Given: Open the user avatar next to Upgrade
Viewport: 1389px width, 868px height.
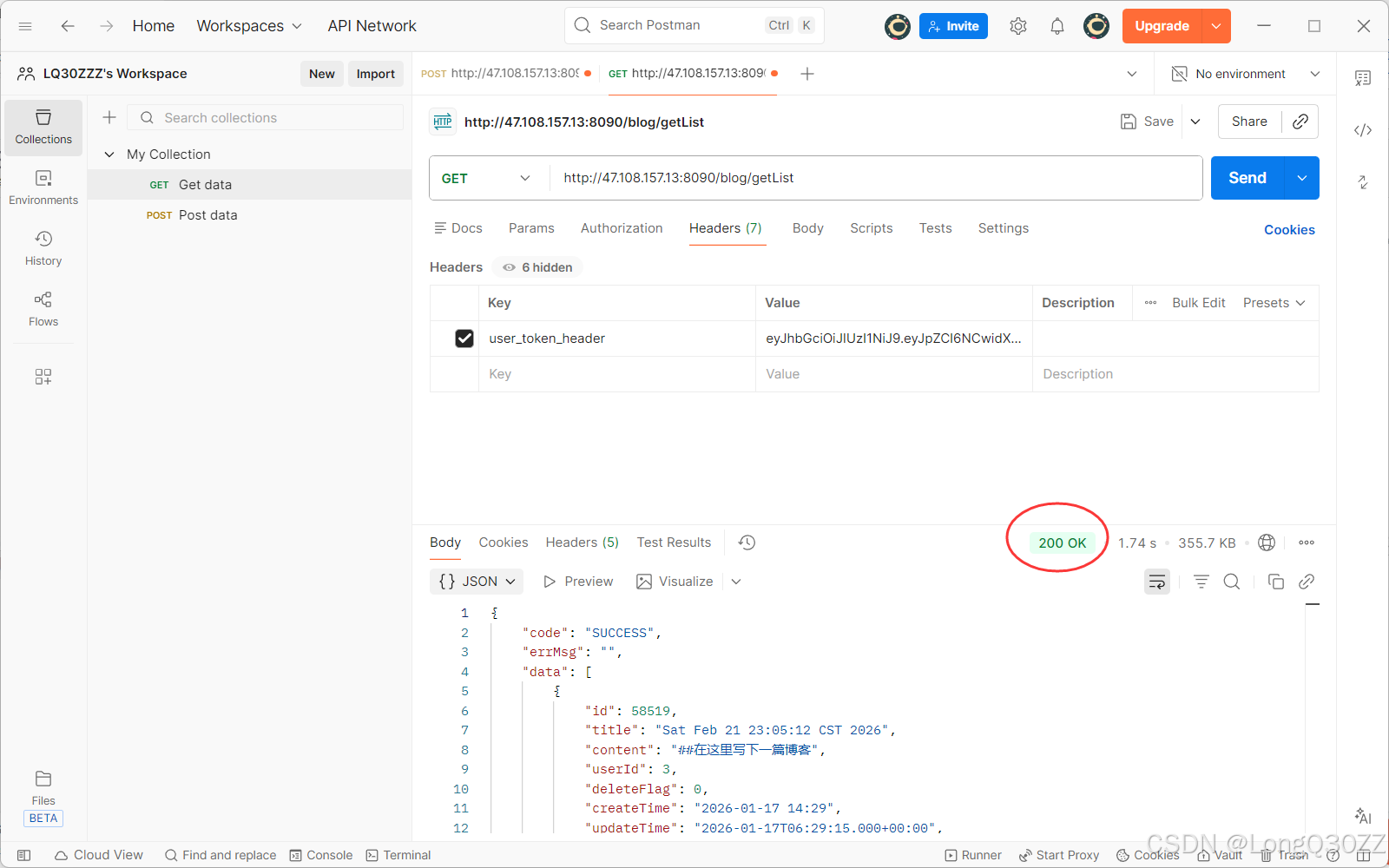Looking at the screenshot, I should (1096, 26).
